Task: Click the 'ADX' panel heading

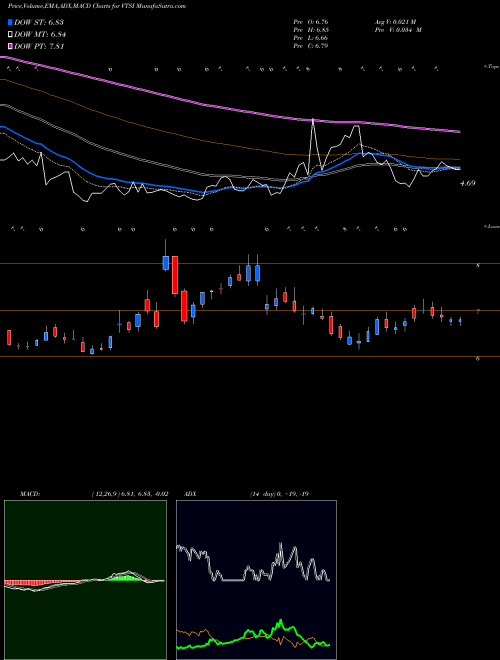Action: point(190,494)
